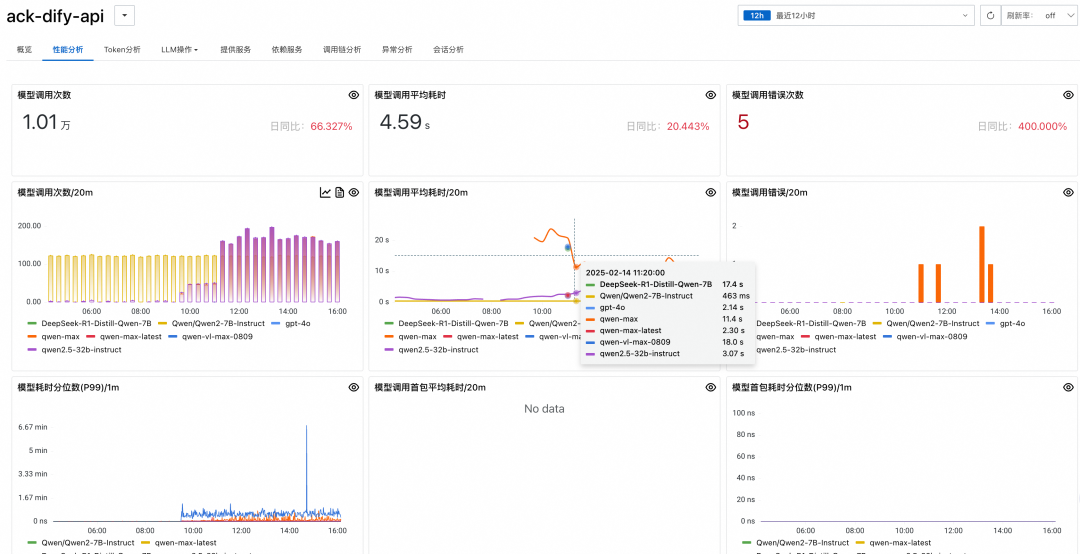Click eye icon on 模型调用首包平均耗时/20m panel
This screenshot has width=1080, height=554.
[710, 387]
